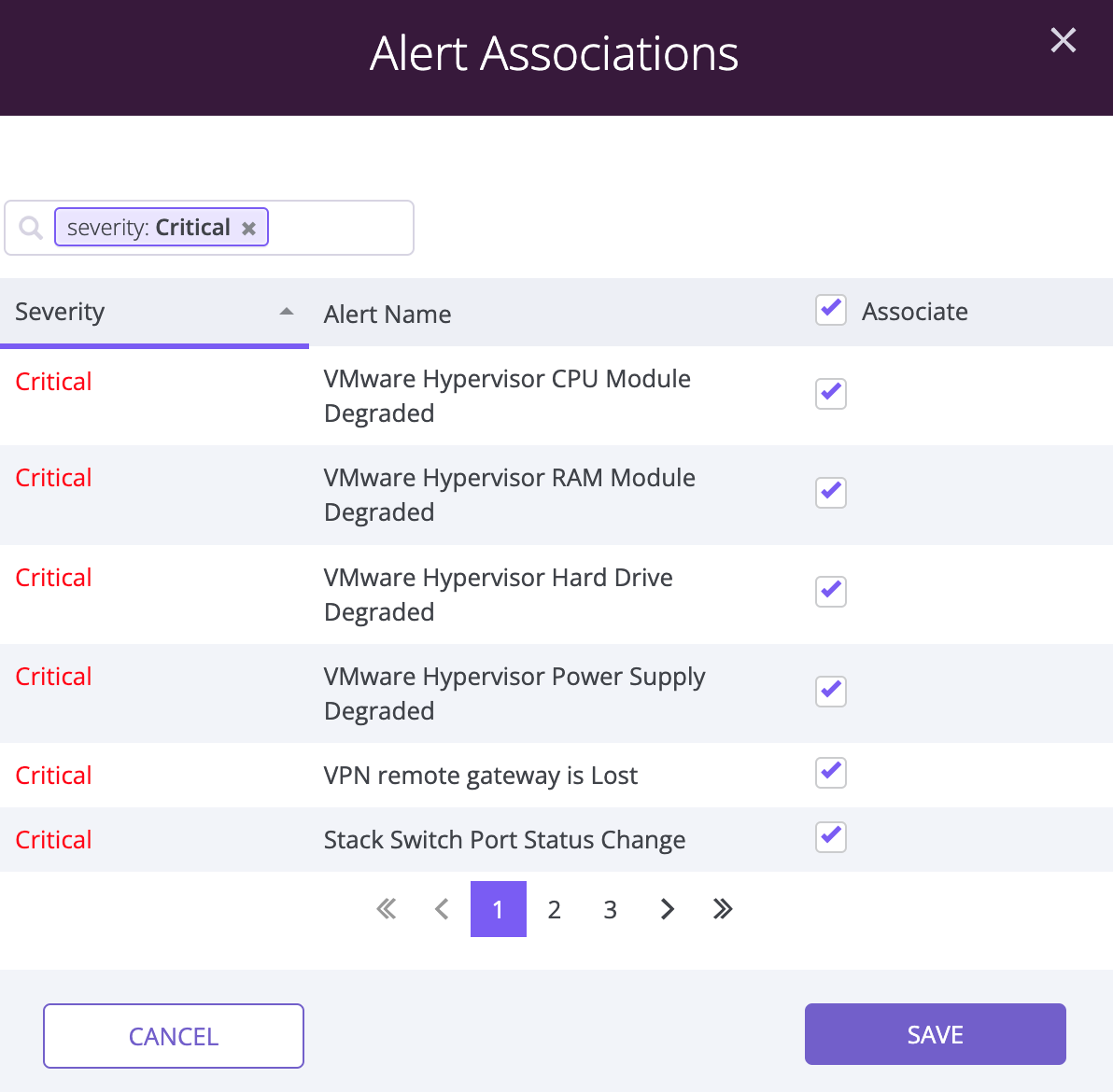Jump to first page of alerts
1113x1092 pixels.
tap(387, 909)
